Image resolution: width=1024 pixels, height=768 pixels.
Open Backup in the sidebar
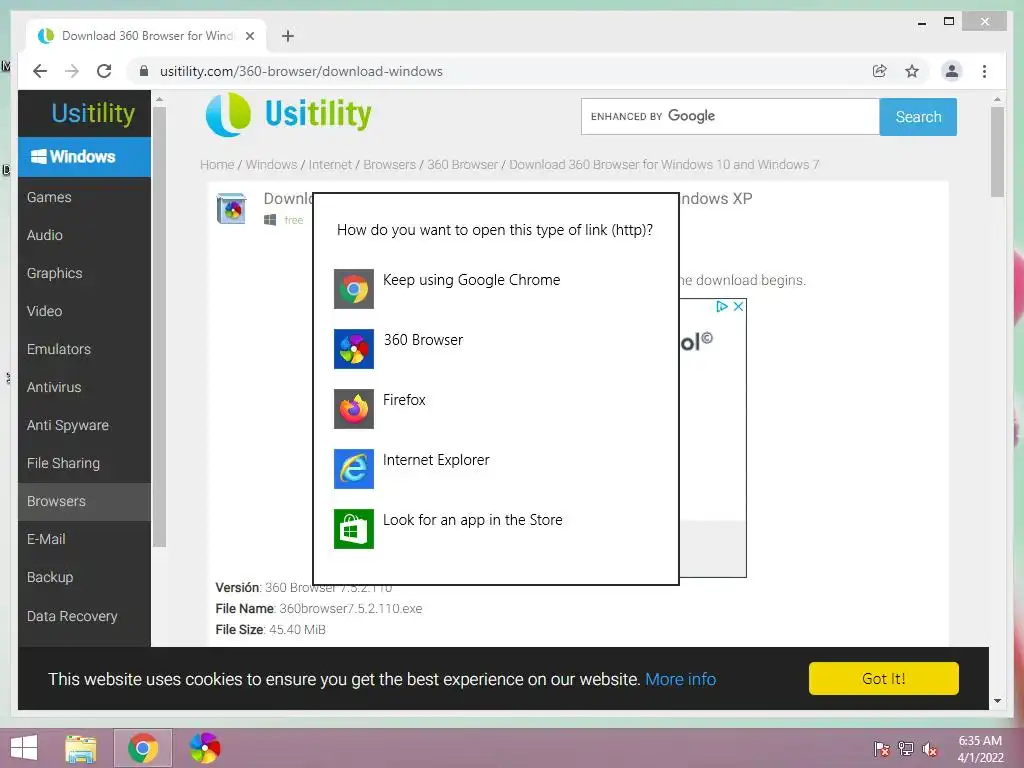point(50,577)
